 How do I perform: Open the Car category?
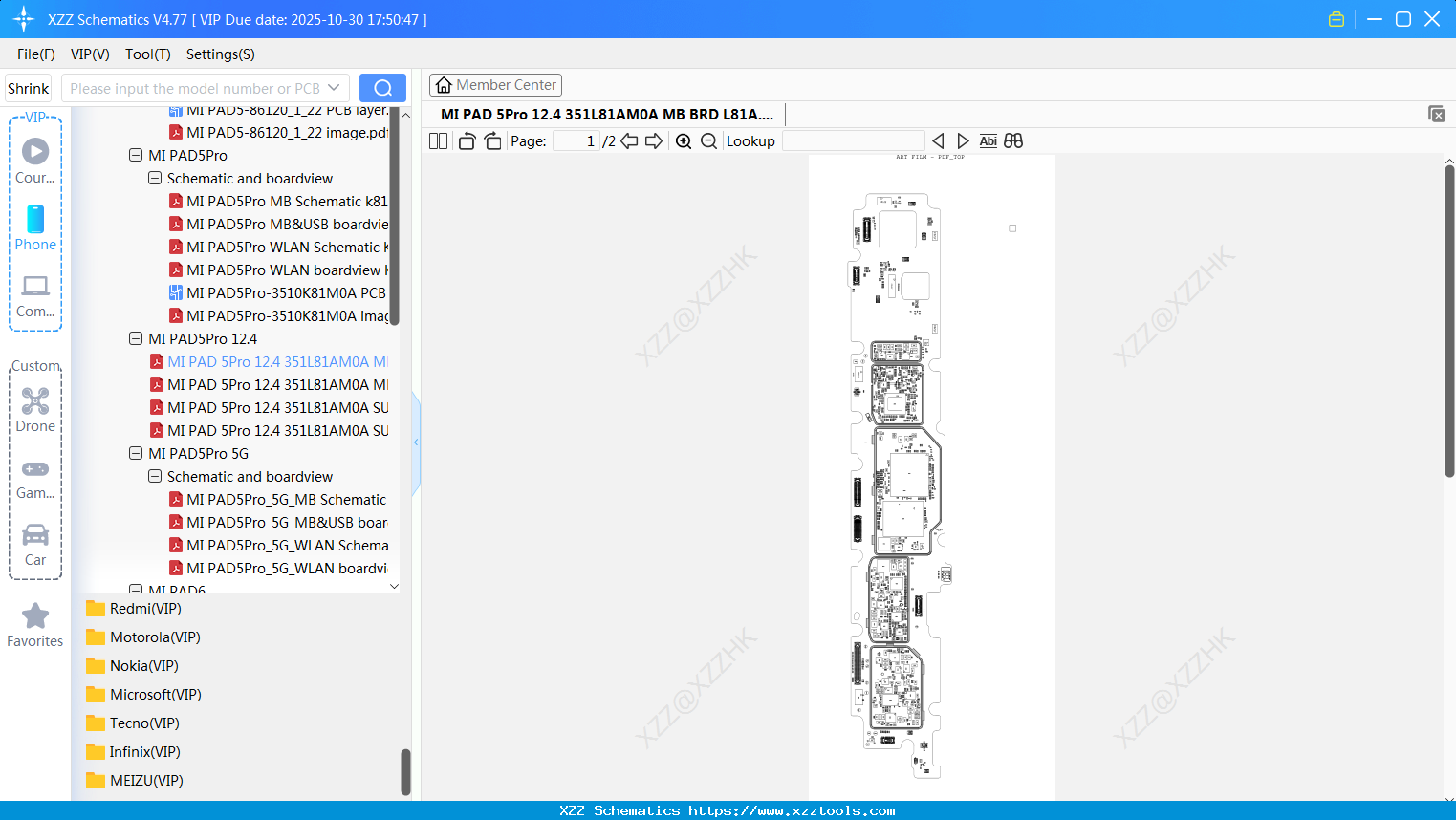35,545
